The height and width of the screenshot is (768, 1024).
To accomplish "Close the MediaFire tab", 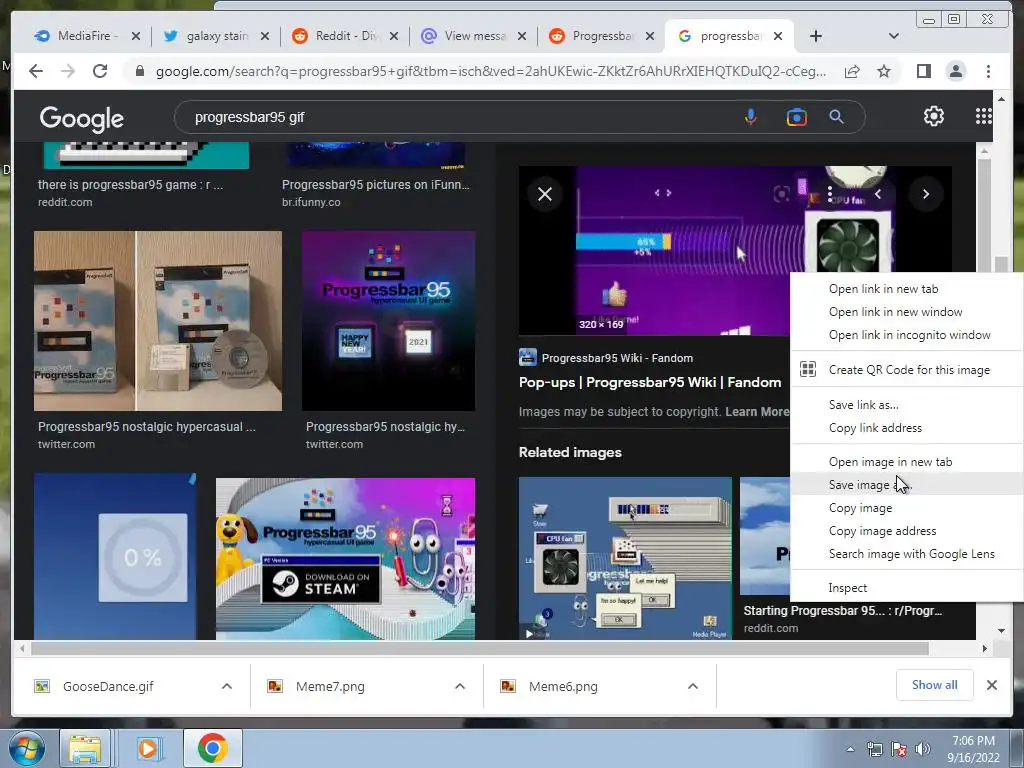I will tap(136, 37).
